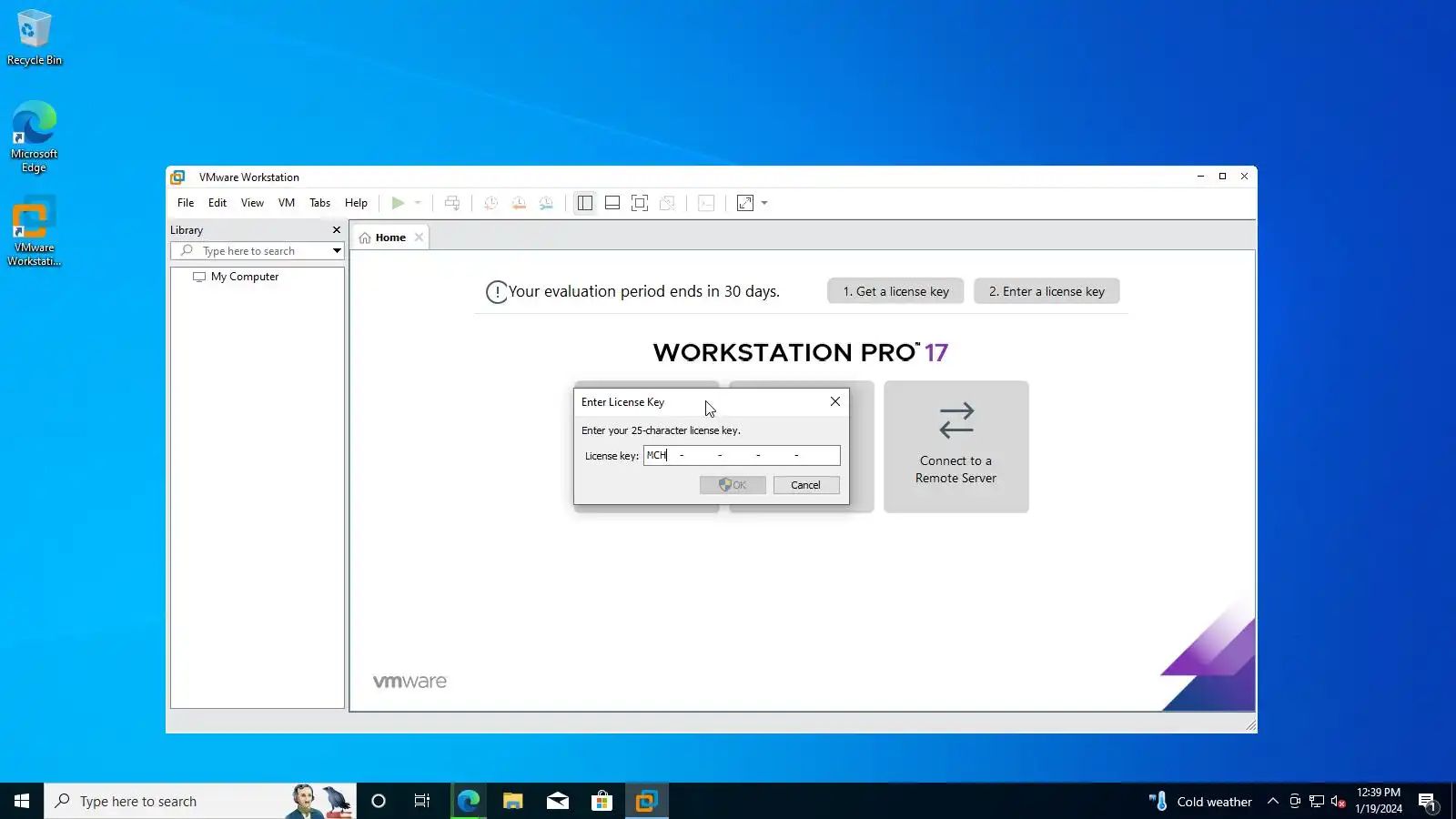1456x819 pixels.
Task: Click the Take Snapshot toolbar icon
Action: (490, 203)
